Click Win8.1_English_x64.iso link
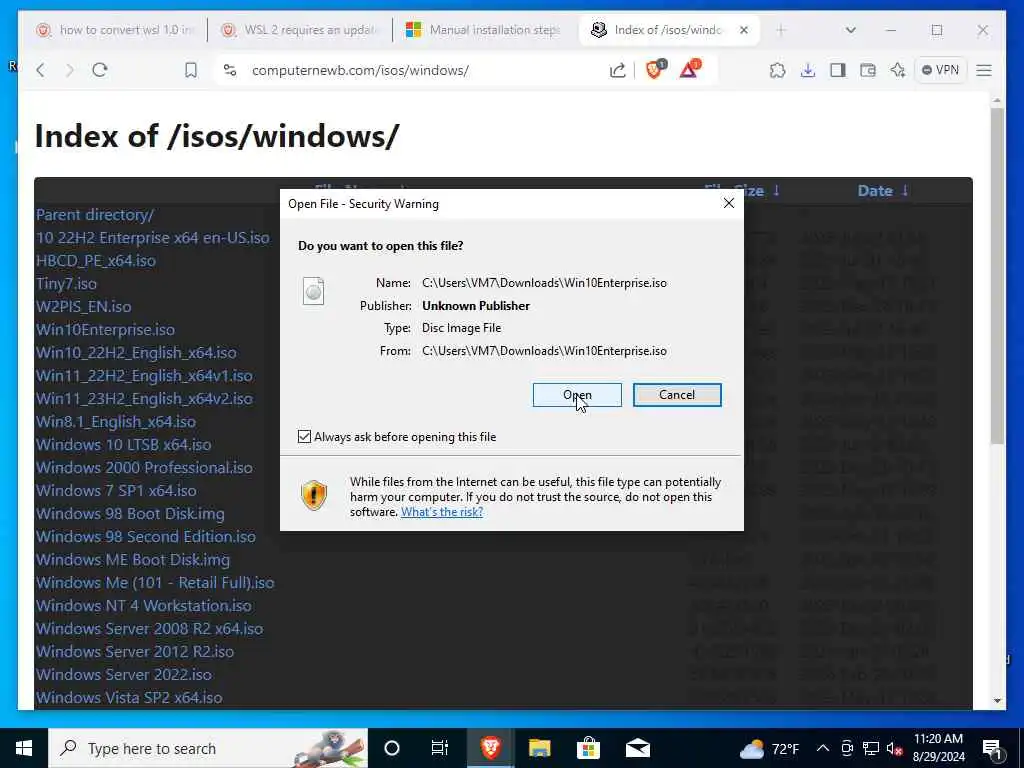1024x768 pixels. (116, 422)
